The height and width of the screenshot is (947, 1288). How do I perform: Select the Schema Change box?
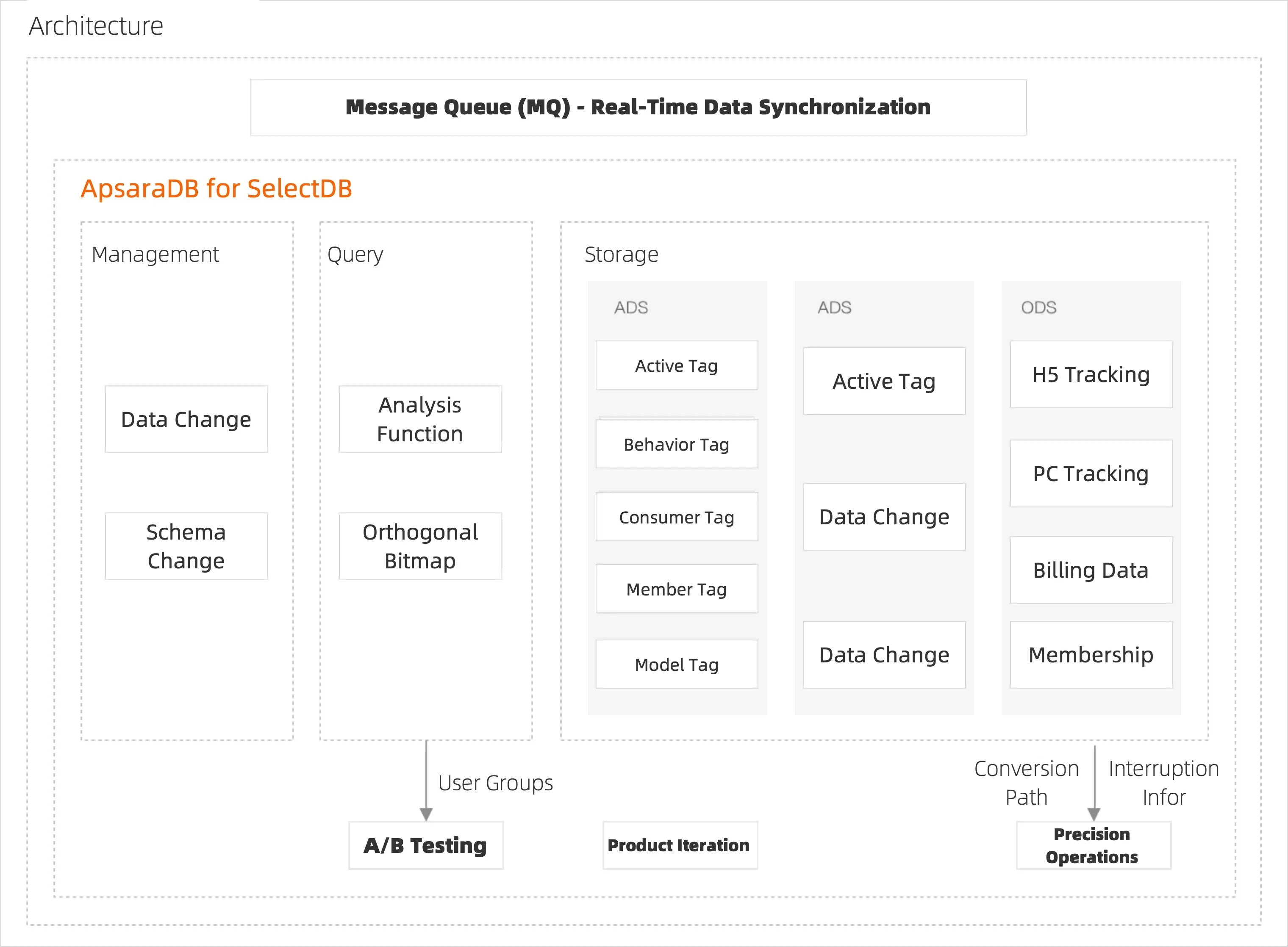(186, 546)
